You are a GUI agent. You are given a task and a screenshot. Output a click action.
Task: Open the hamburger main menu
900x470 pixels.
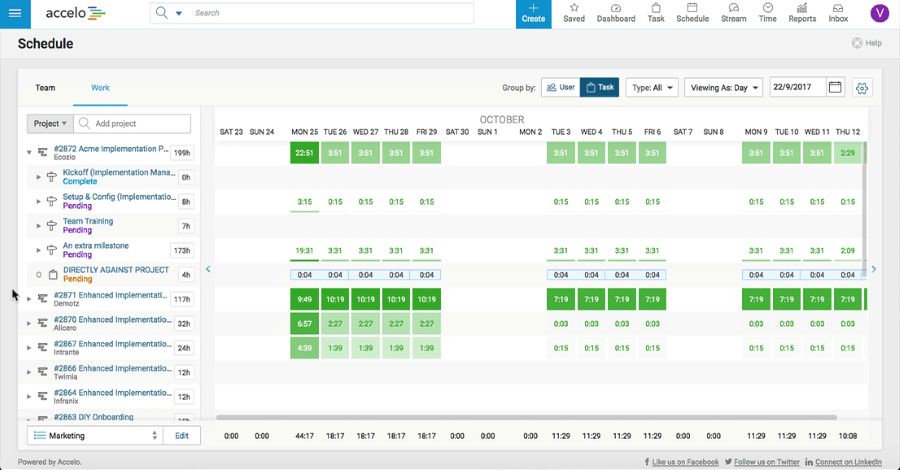click(15, 13)
